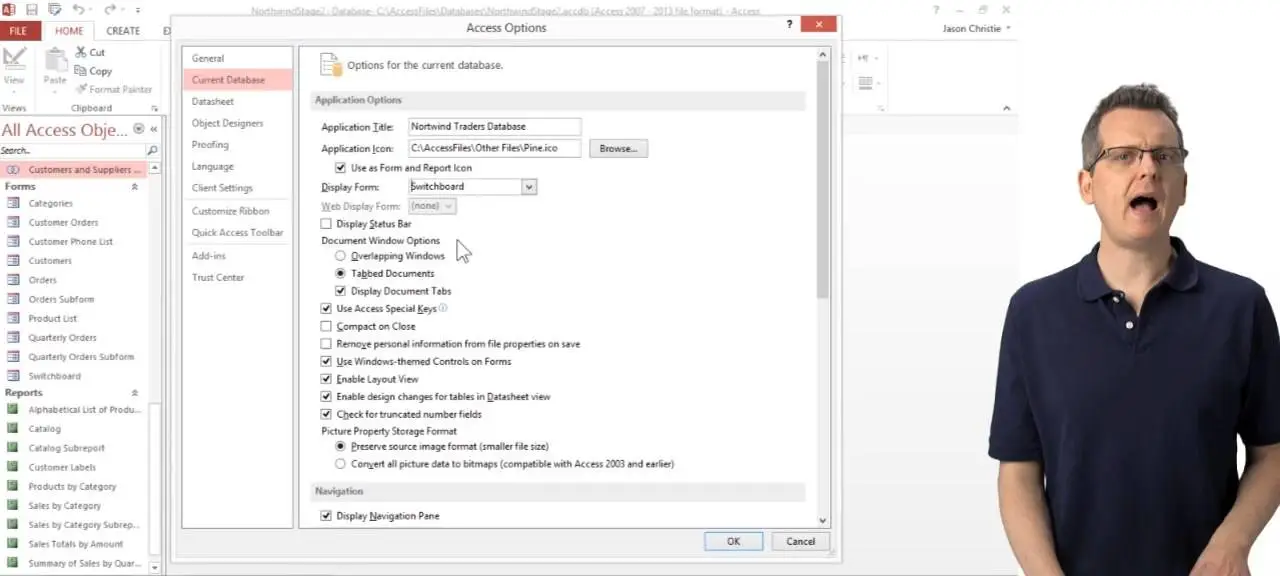Click the Cut scissors icon
This screenshot has height=576, width=1280.
[x=81, y=52]
